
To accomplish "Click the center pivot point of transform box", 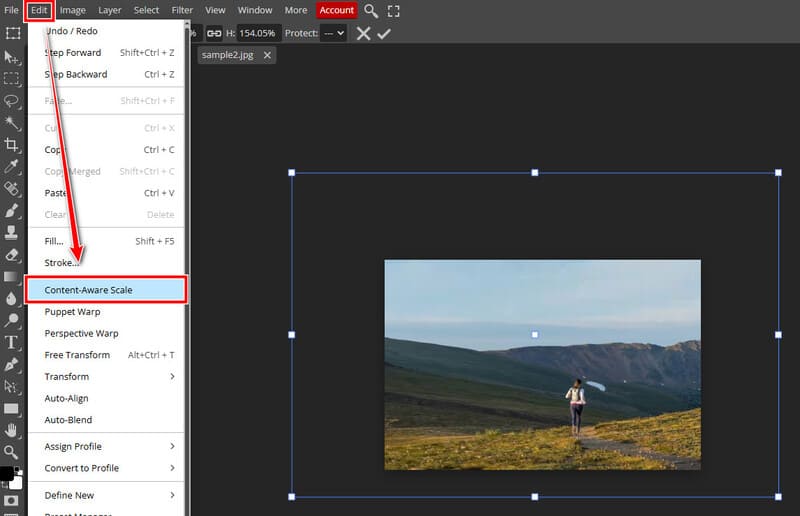I will [x=535, y=335].
